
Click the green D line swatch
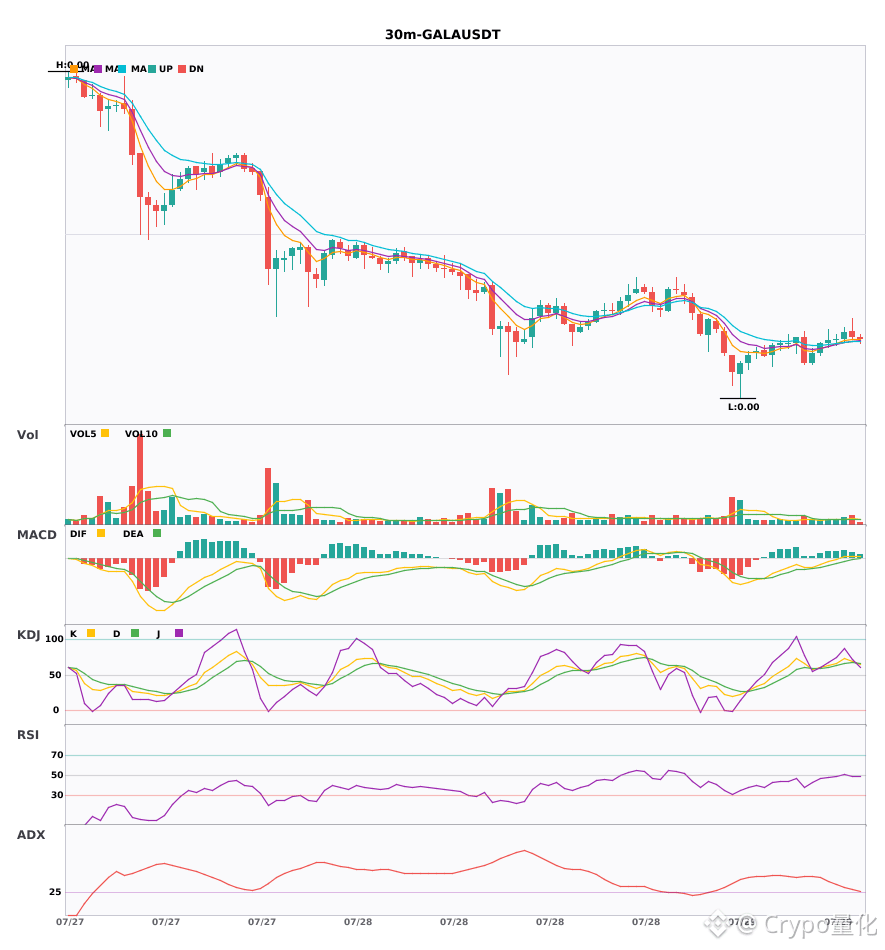(135, 633)
